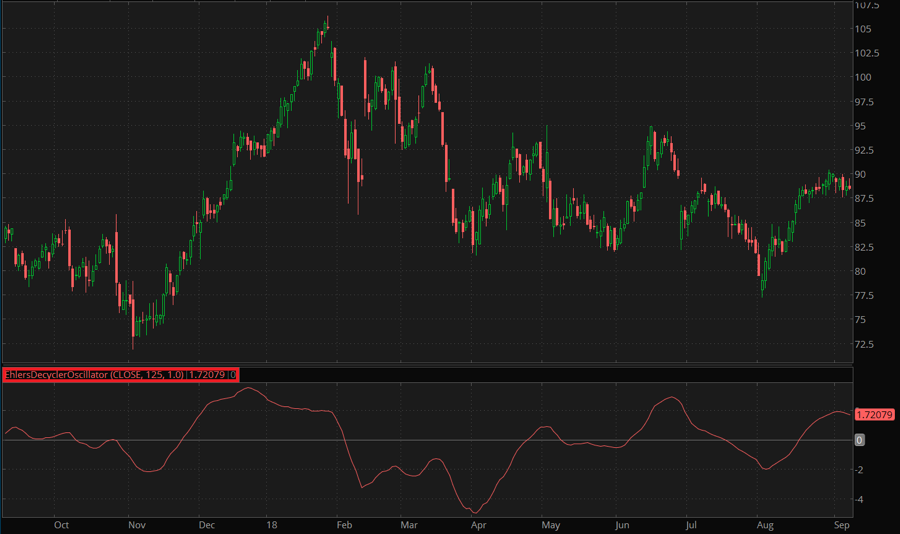Select the Nov label on time axis
The width and height of the screenshot is (900, 534).
pos(136,523)
